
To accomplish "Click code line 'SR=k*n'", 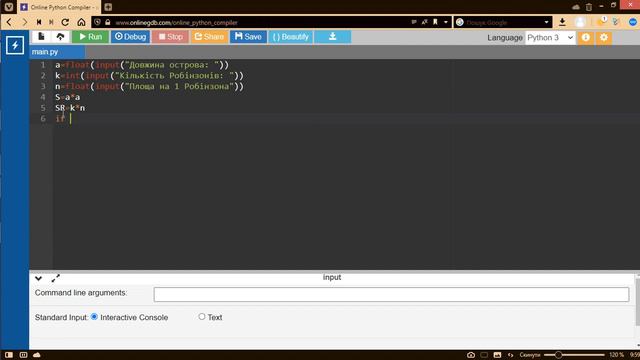I will pos(70,108).
